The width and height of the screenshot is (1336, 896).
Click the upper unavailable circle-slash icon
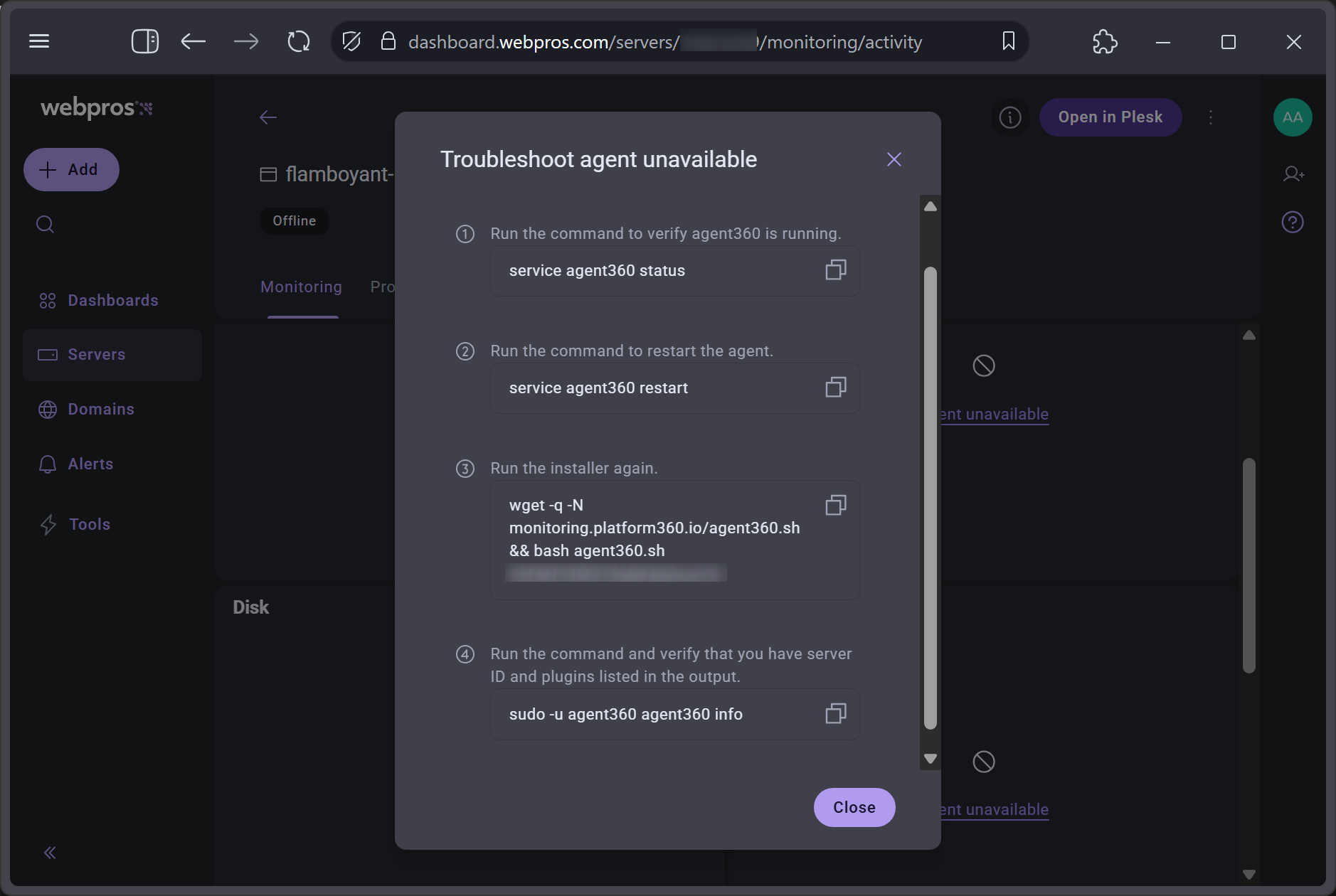tap(984, 366)
